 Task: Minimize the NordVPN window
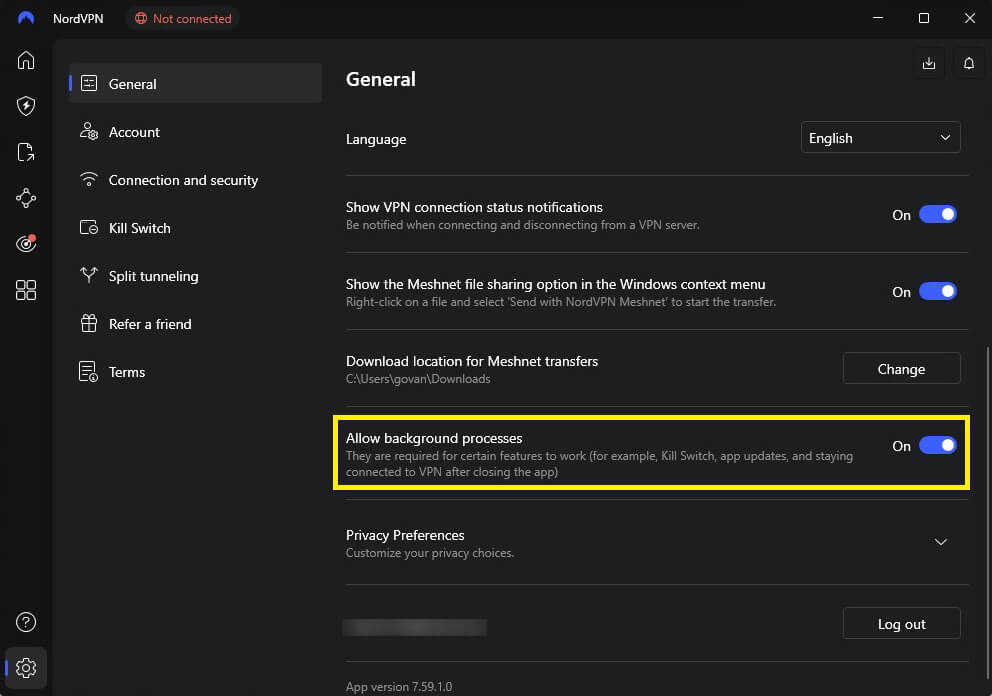[877, 18]
